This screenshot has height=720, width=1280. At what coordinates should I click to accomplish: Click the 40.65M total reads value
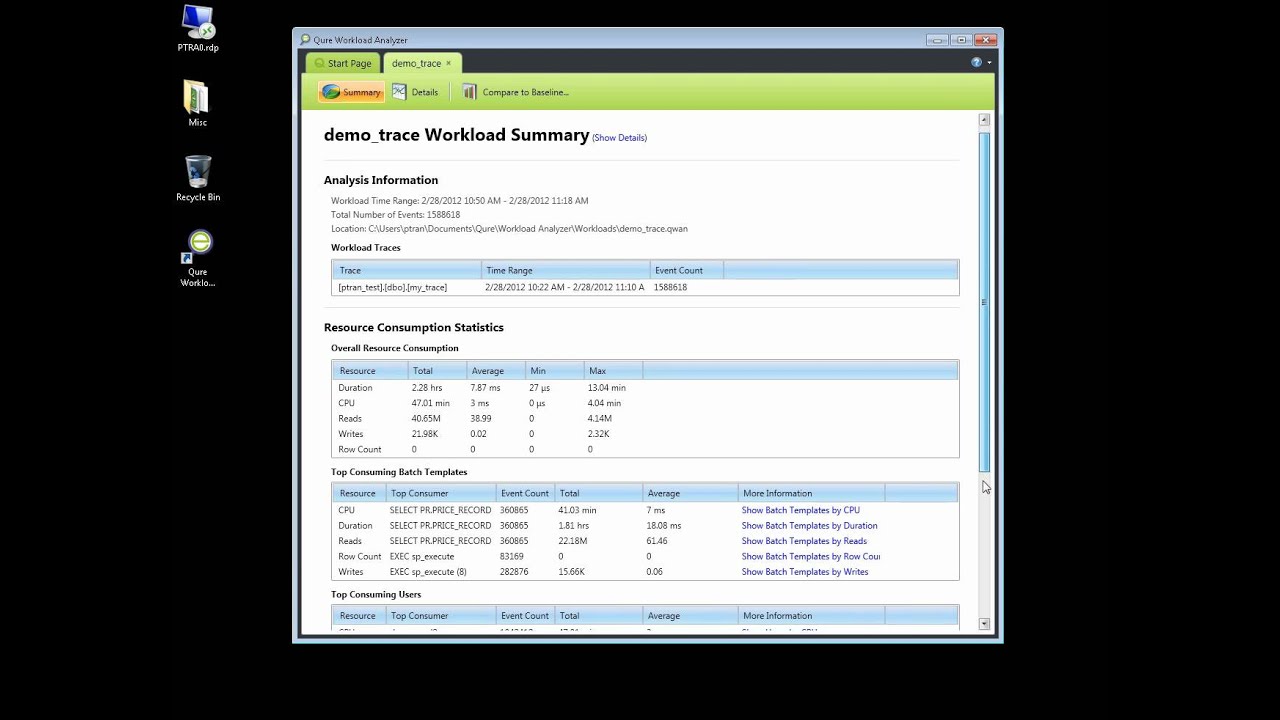pyautogui.click(x=427, y=419)
